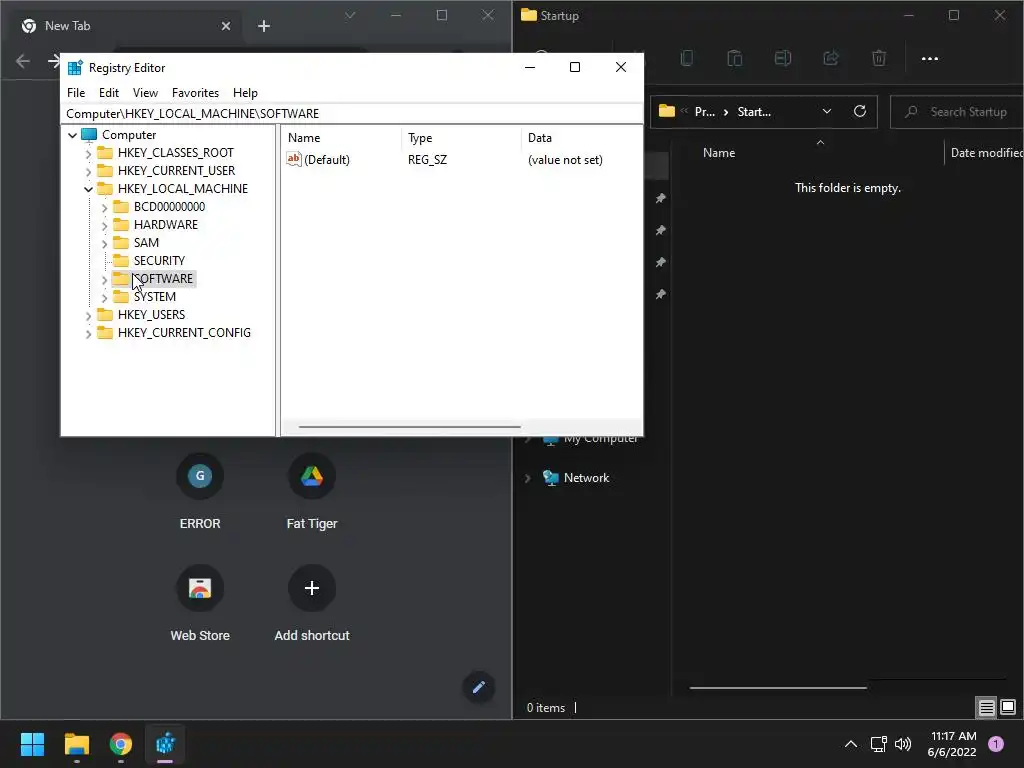Select Network in Explorer navigation pane

(586, 478)
